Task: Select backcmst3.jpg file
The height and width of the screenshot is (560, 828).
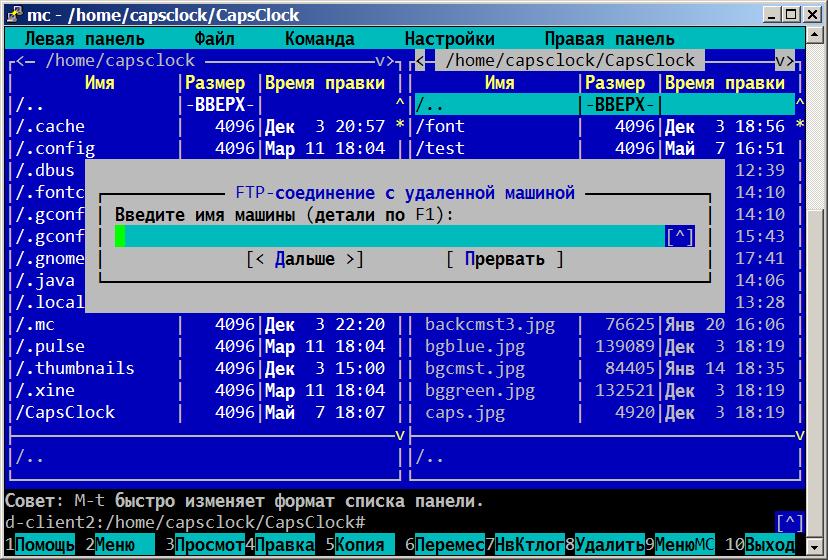Action: pyautogui.click(x=605, y=324)
